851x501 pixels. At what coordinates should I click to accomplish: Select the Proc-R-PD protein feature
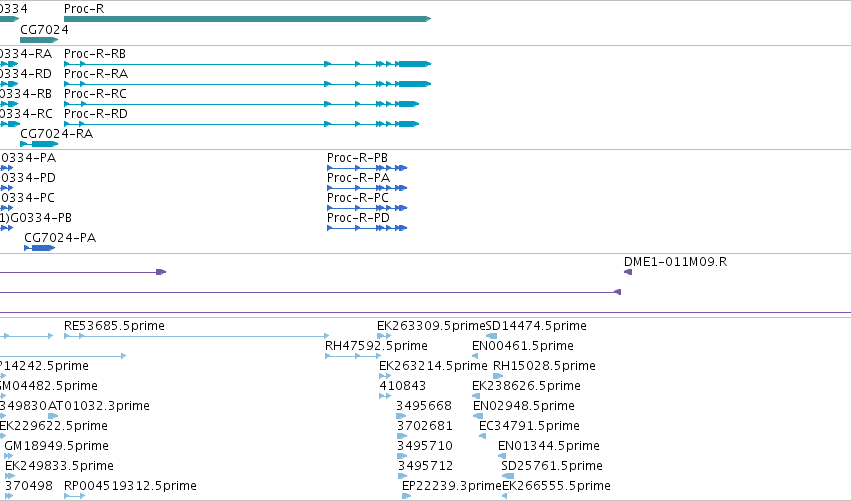367,228
